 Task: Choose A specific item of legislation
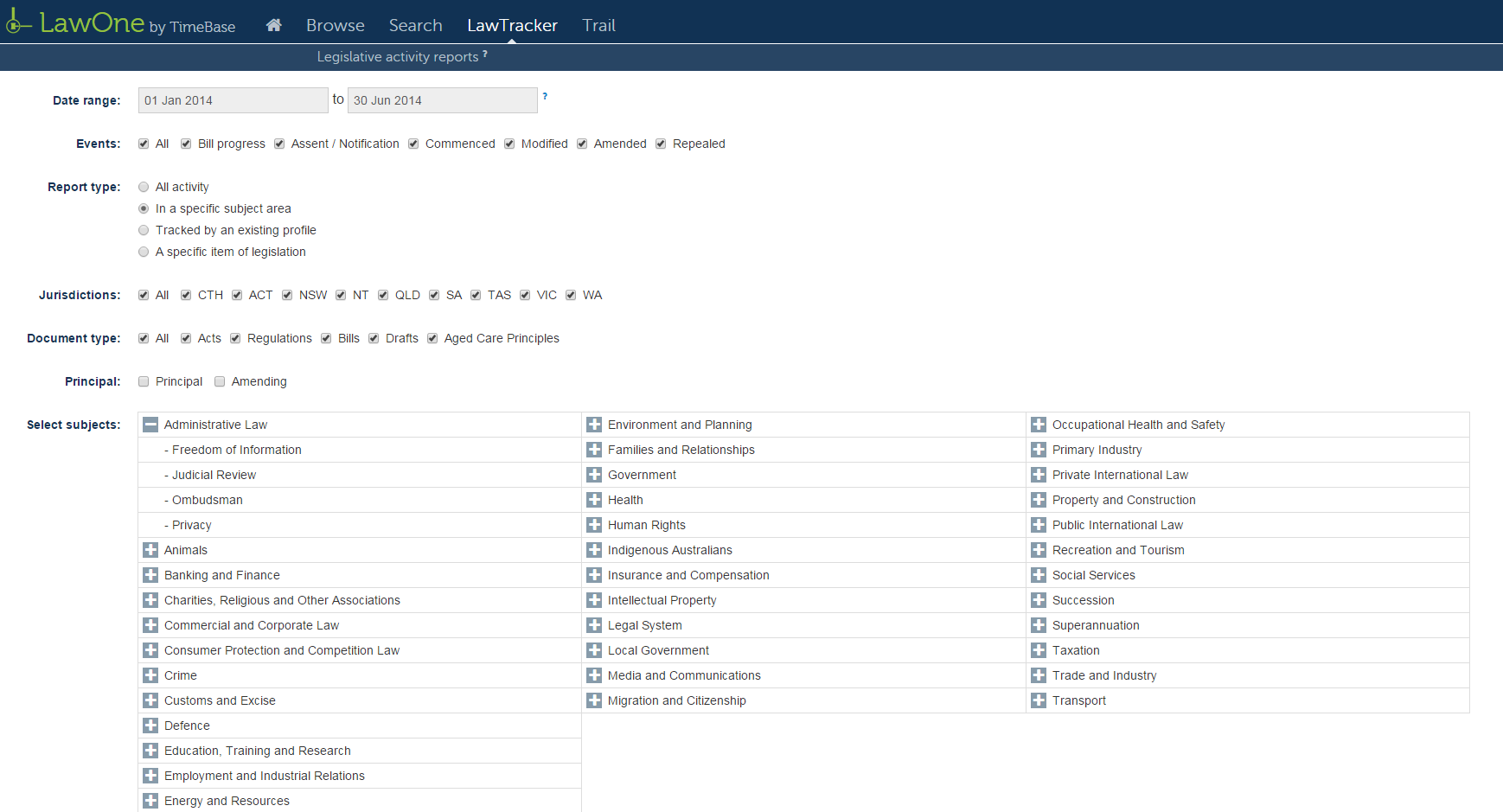point(144,252)
